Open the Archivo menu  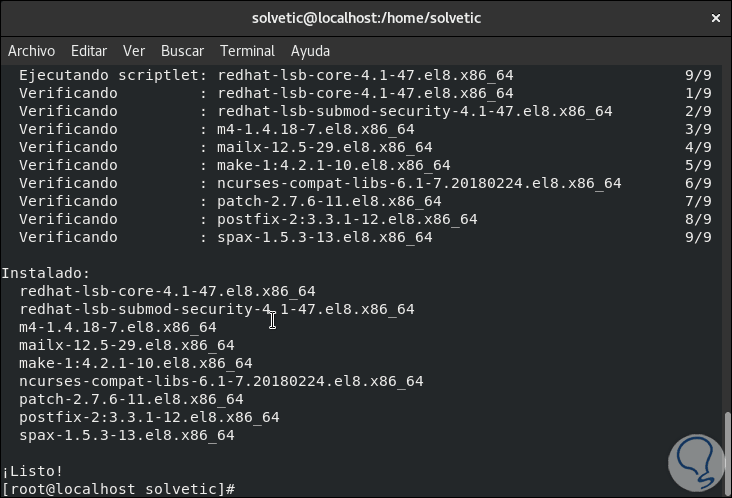tap(32, 51)
